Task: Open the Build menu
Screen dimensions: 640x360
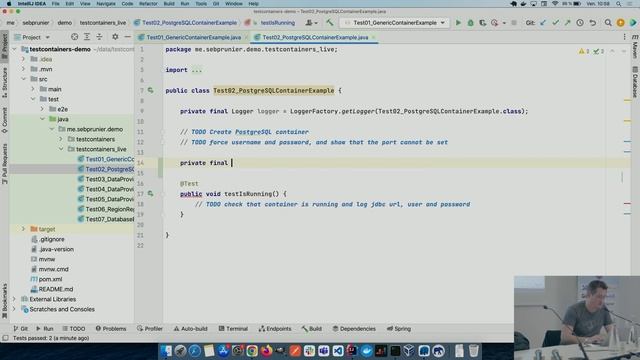Action: (169, 4)
